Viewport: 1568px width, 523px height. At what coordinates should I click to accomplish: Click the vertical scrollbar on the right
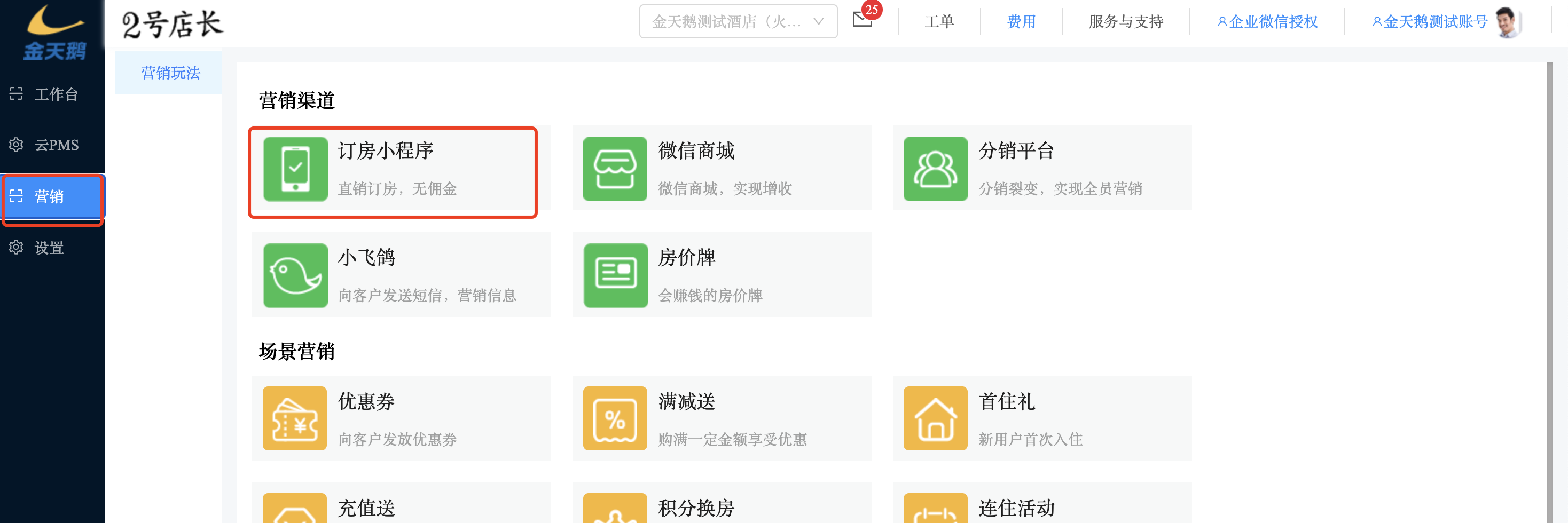[x=1549, y=292]
